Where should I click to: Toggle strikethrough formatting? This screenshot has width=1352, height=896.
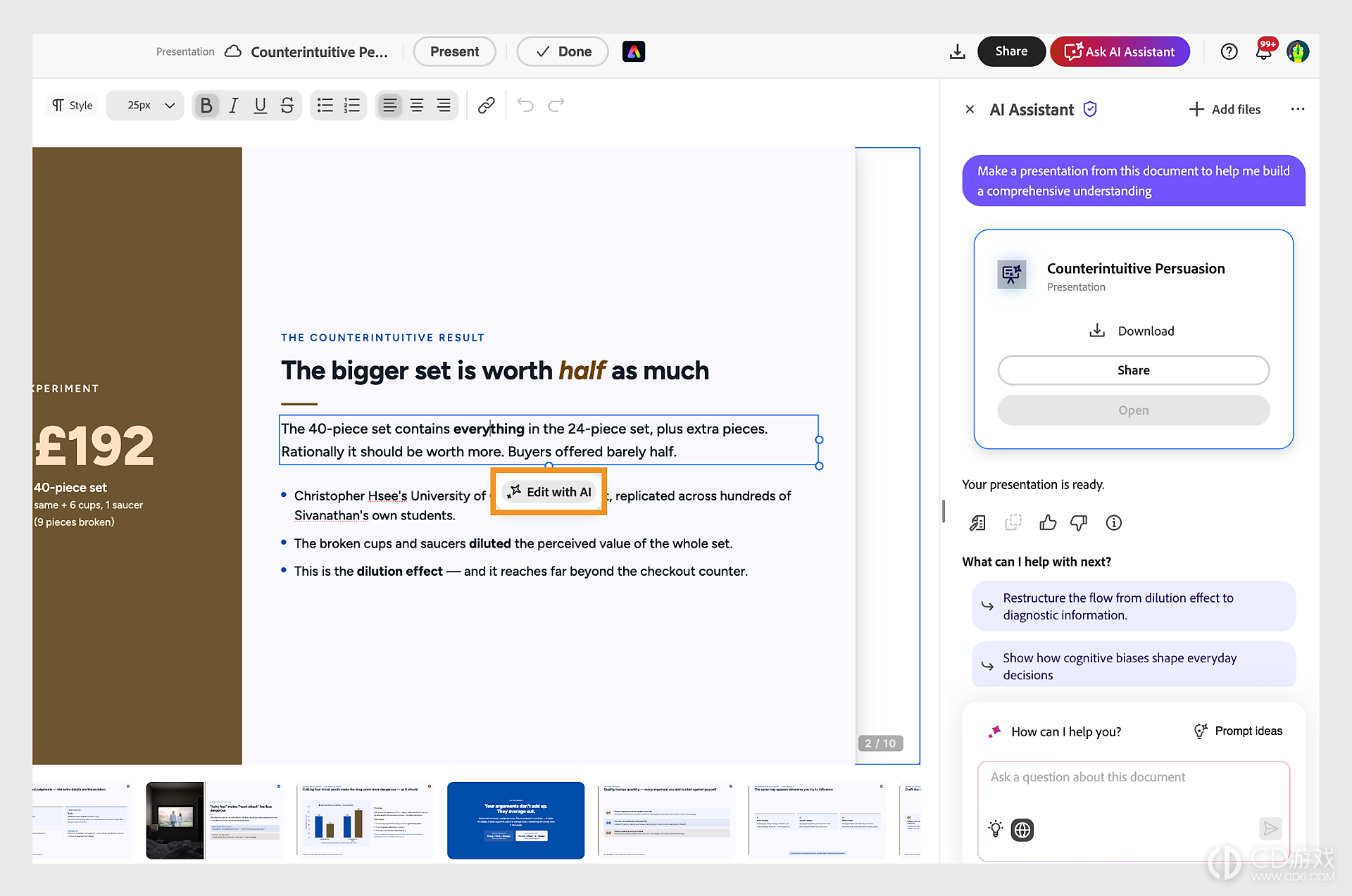click(x=287, y=106)
